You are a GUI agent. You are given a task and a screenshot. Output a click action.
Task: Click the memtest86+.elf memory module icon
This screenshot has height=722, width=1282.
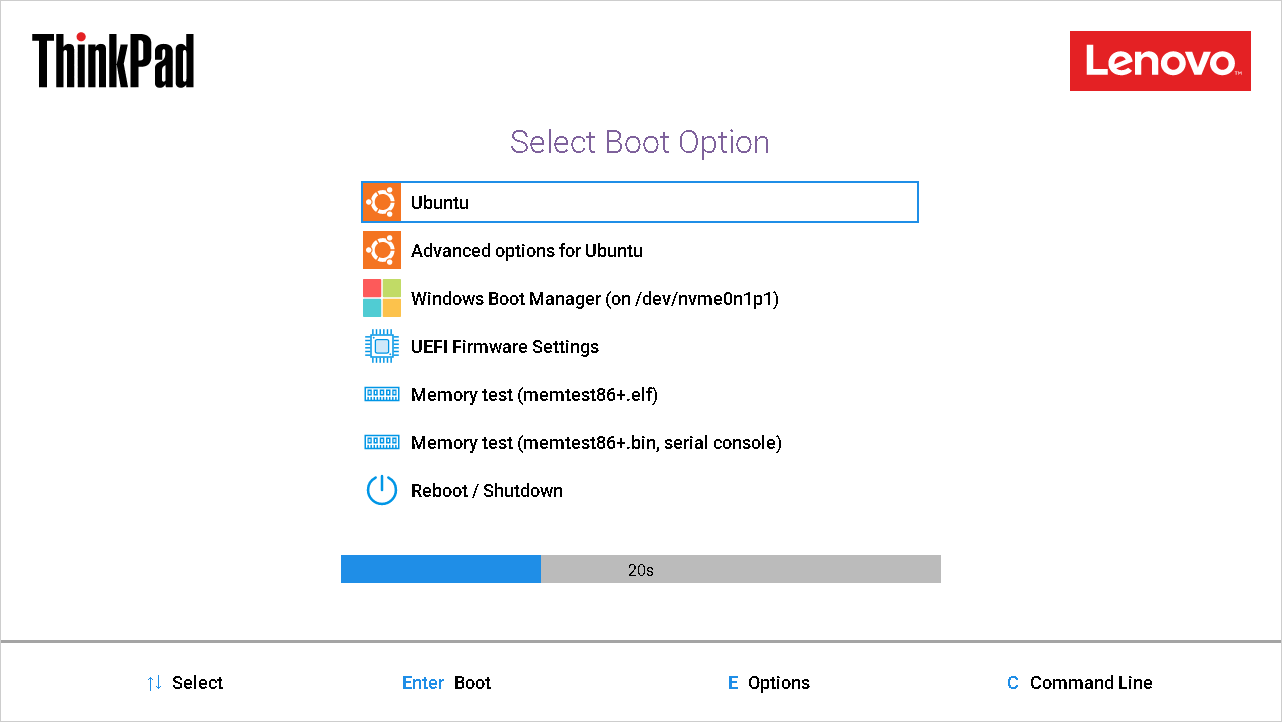click(x=382, y=394)
